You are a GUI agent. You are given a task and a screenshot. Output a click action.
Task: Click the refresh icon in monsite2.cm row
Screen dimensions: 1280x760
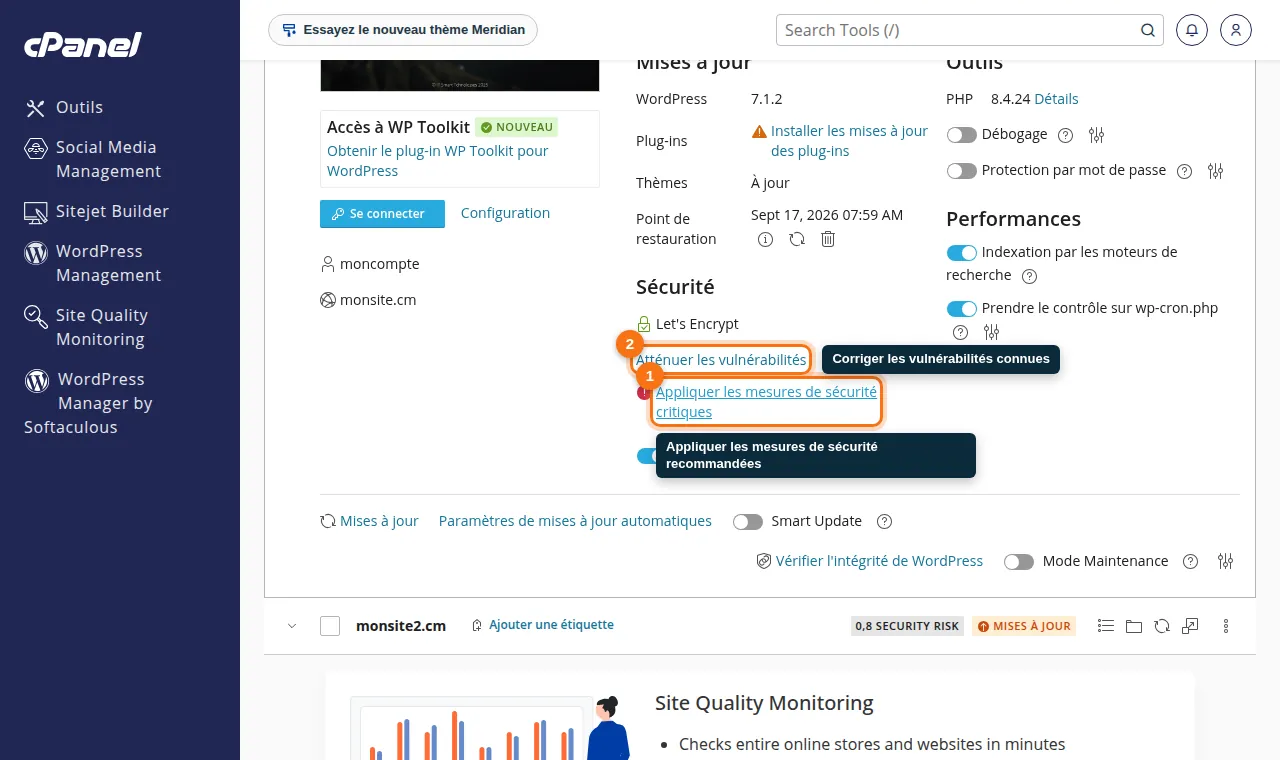tap(1161, 626)
